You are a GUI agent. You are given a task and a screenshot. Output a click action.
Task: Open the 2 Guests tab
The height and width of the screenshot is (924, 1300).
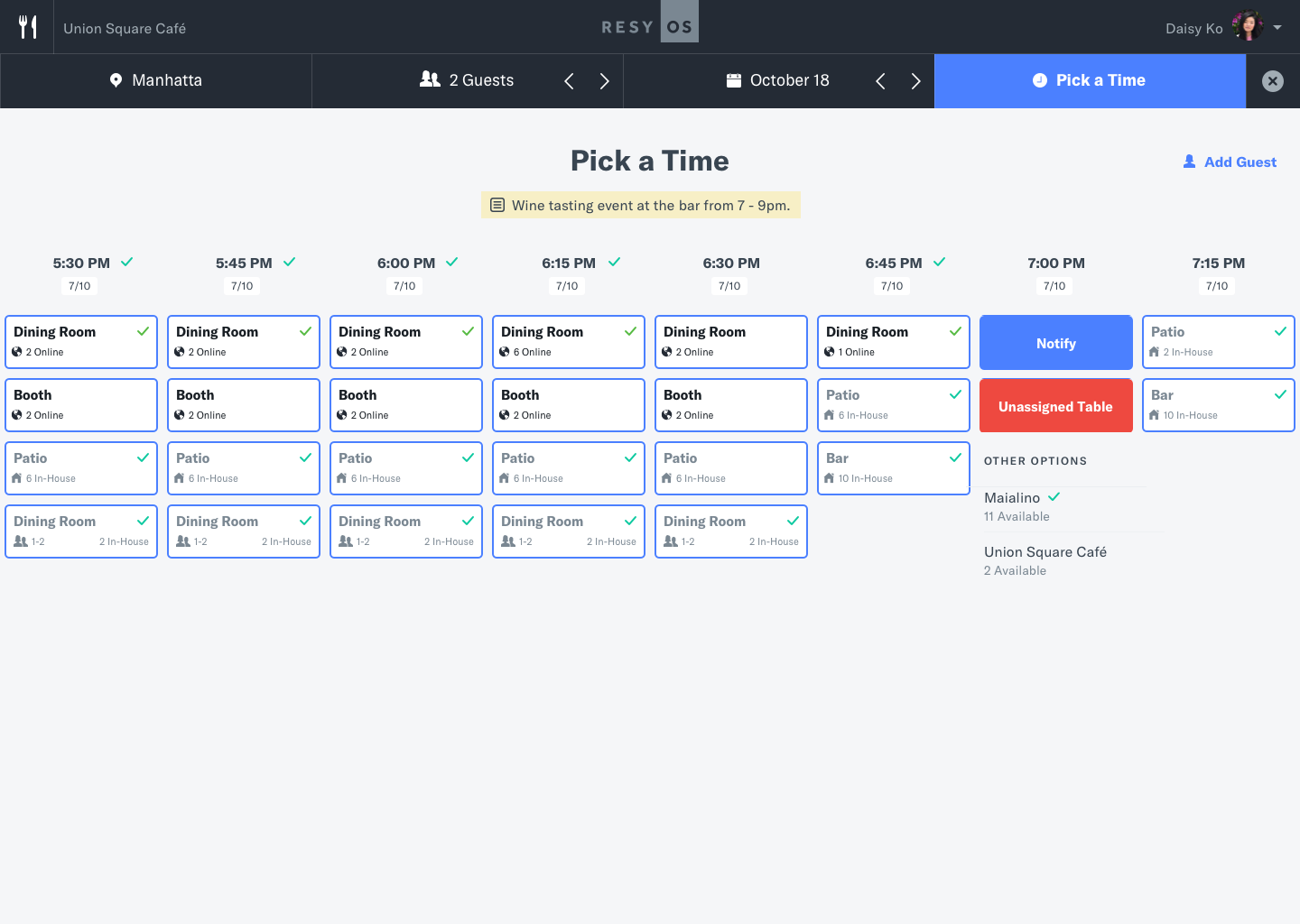468,80
